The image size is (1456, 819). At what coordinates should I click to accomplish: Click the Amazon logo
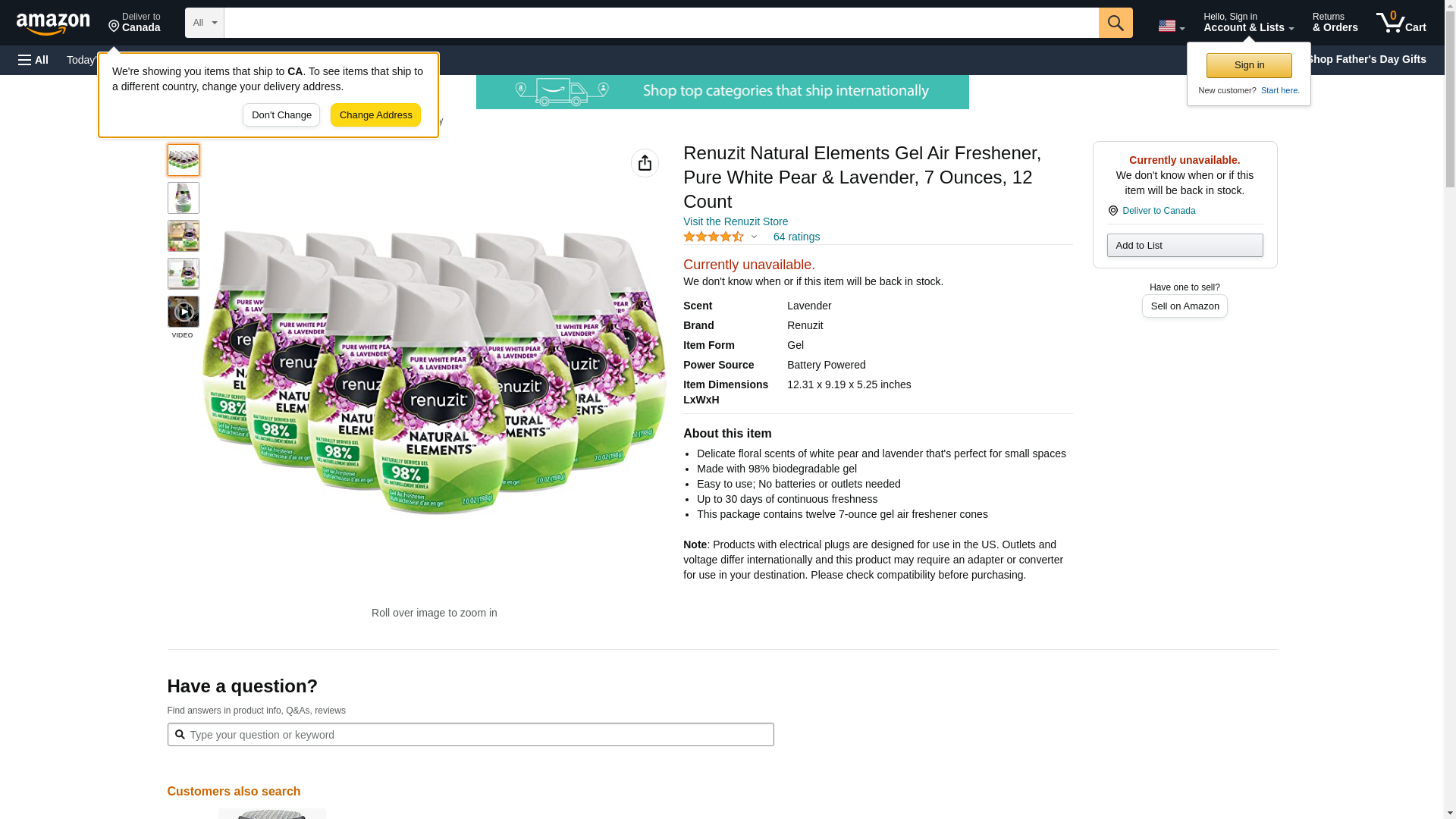[x=53, y=24]
